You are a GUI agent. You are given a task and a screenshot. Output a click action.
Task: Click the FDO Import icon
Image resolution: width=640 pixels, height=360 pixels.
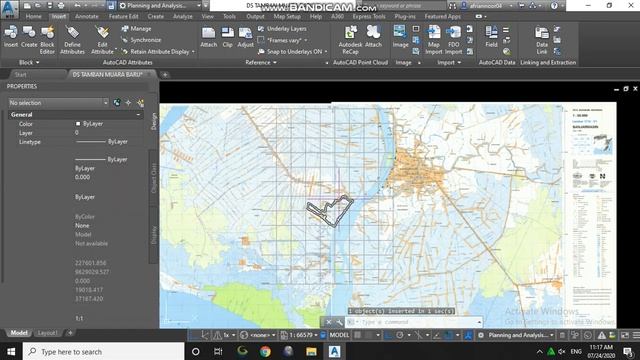pyautogui.click(x=453, y=33)
